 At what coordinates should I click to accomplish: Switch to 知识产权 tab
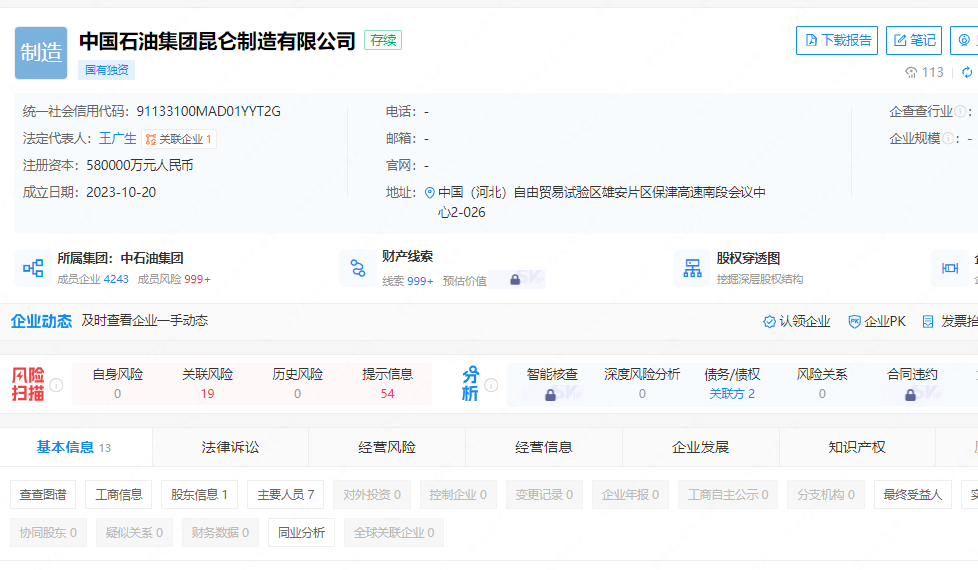(857, 447)
